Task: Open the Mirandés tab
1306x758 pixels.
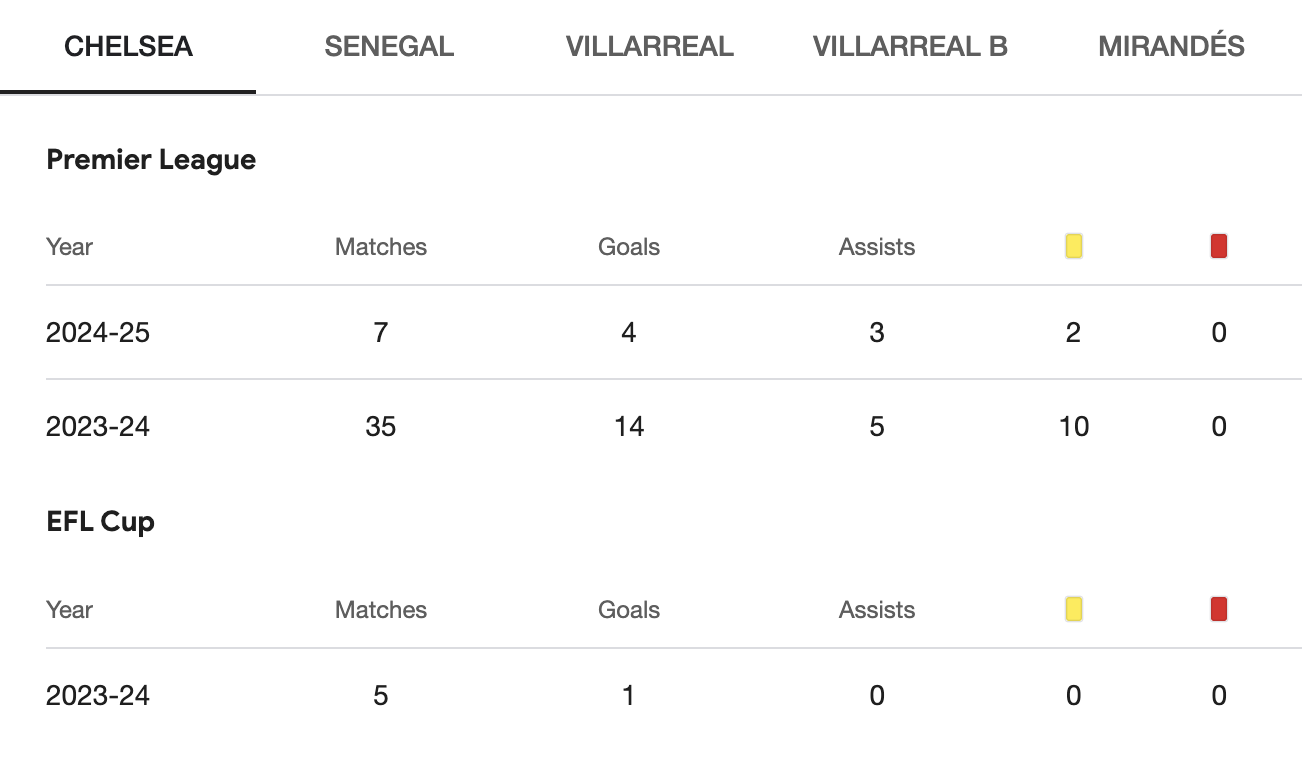Action: tap(1171, 47)
